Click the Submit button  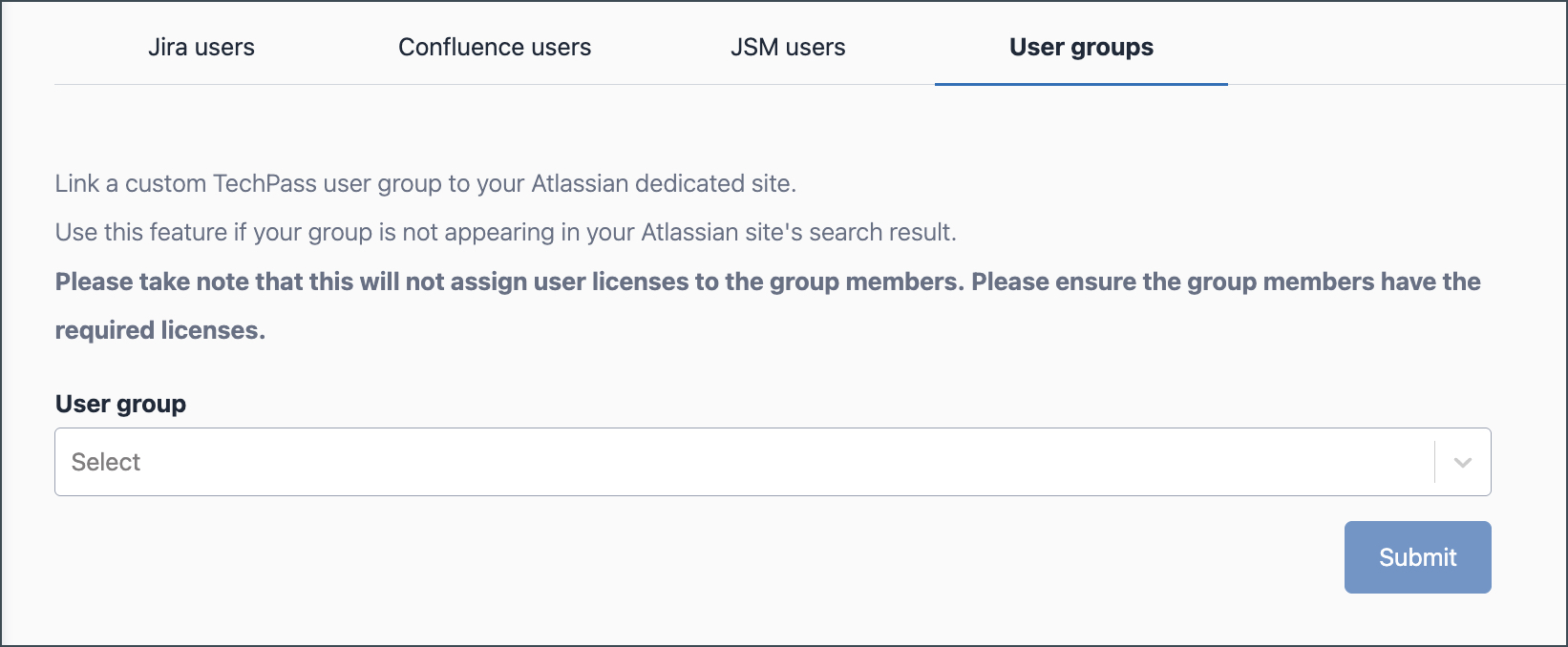pyautogui.click(x=1417, y=557)
